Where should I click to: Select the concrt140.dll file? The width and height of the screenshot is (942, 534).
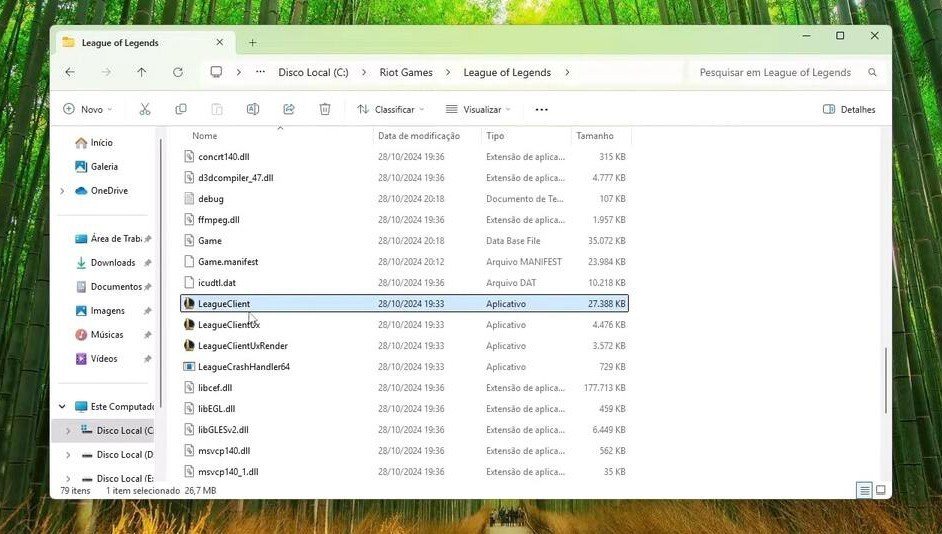pyautogui.click(x=405, y=156)
